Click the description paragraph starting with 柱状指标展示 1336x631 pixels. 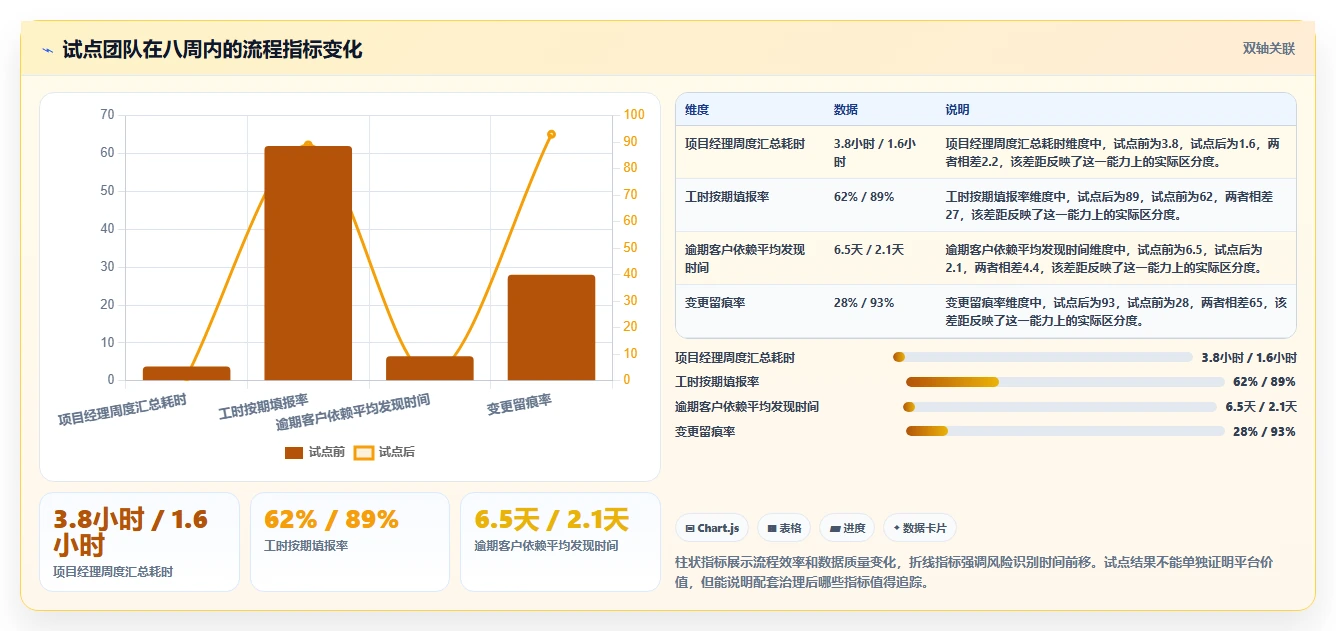975,572
